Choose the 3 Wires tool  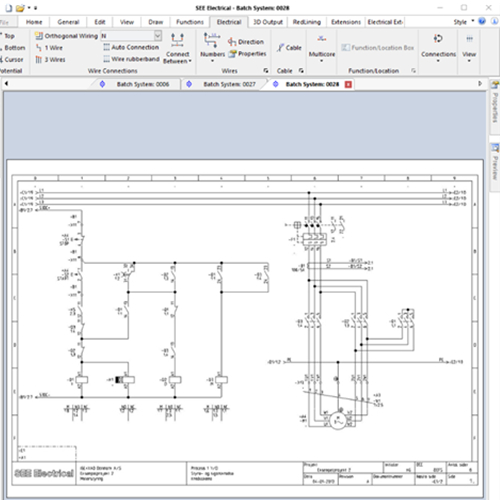tap(50, 60)
